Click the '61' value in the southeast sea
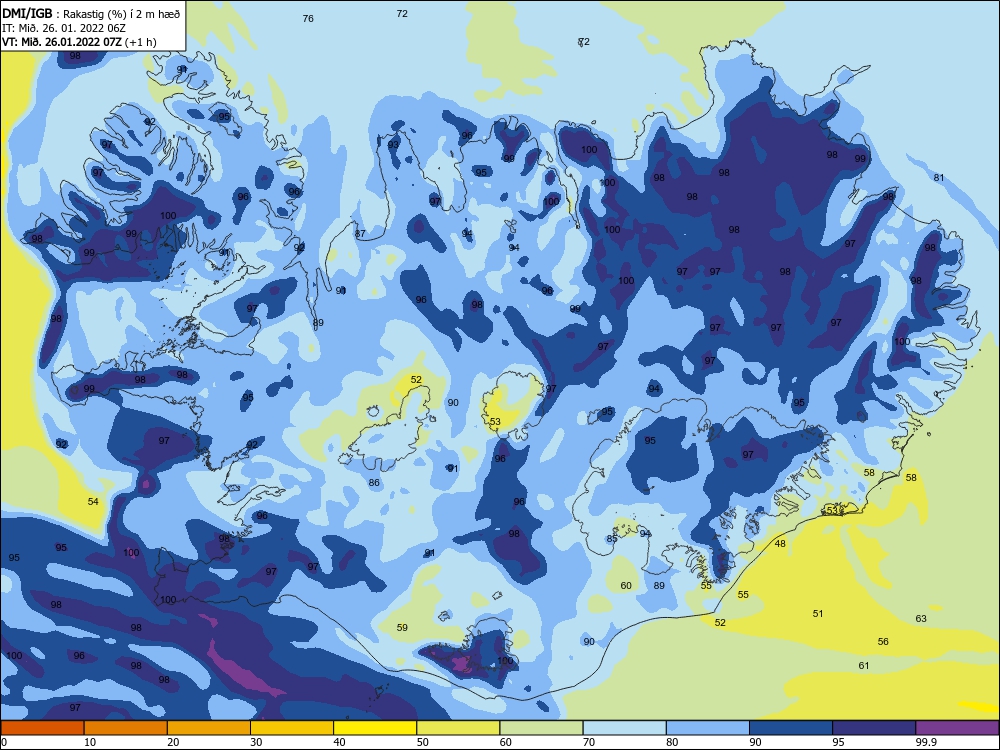 click(864, 665)
